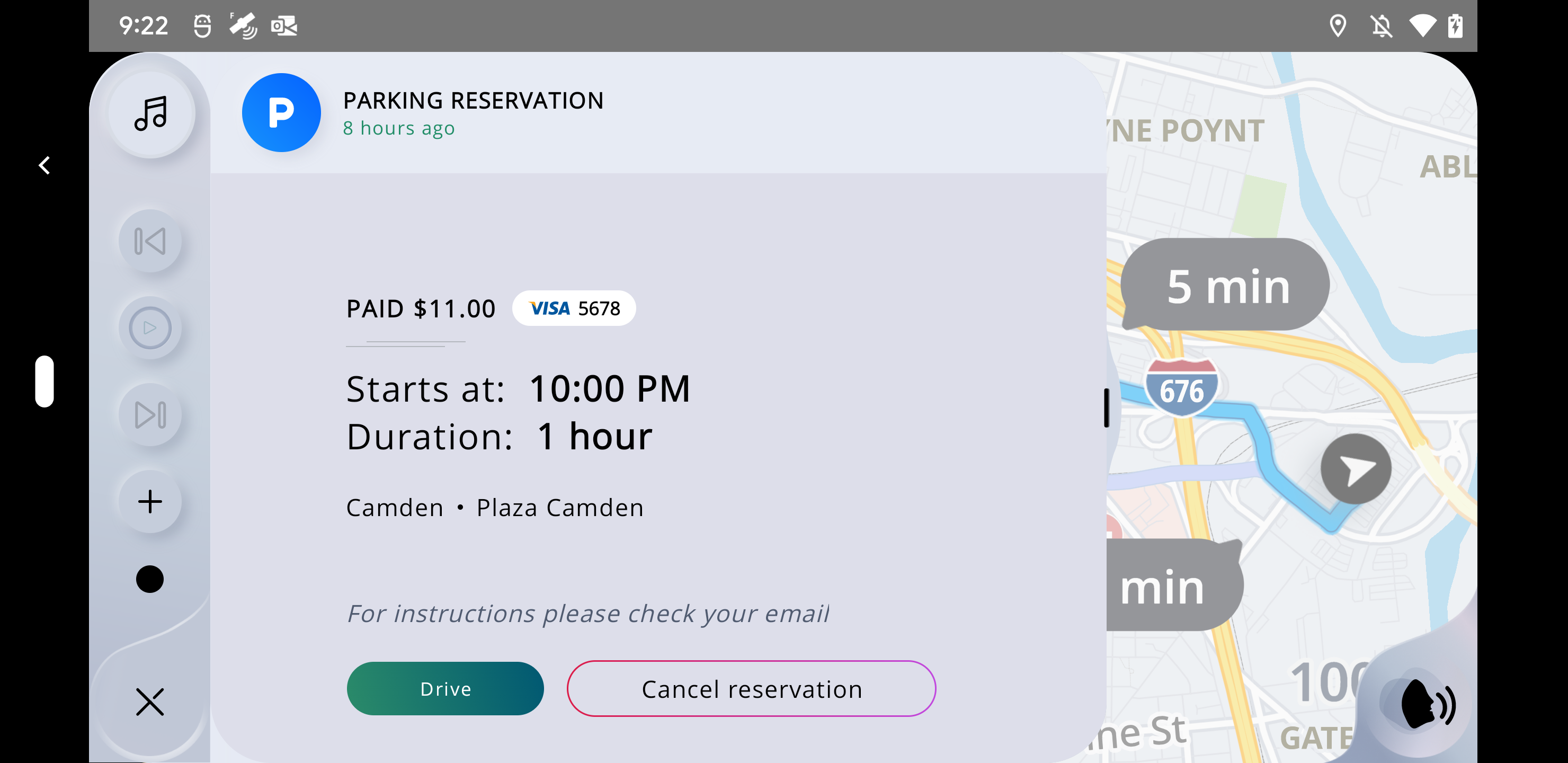
Task: Skip to next track
Action: (x=150, y=415)
